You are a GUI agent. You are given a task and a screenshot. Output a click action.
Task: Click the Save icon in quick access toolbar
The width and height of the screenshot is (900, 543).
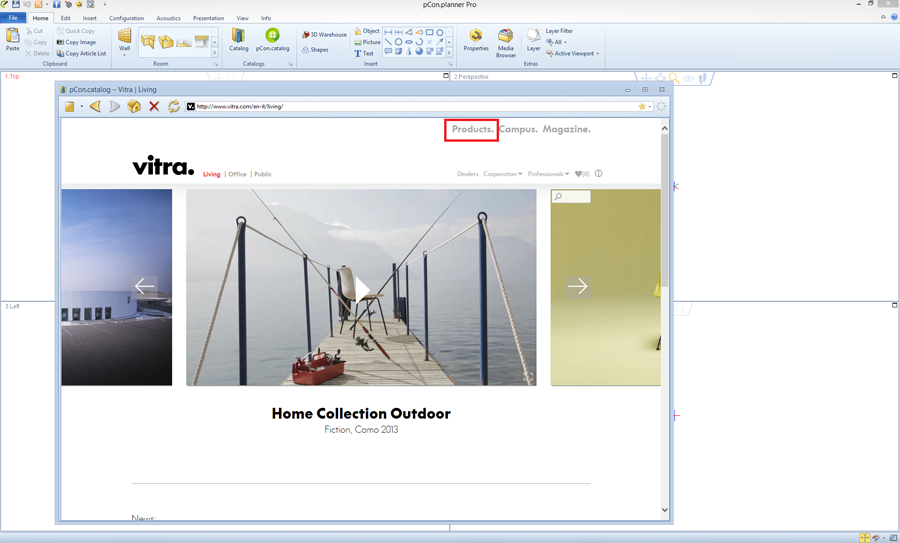tap(15, 4)
